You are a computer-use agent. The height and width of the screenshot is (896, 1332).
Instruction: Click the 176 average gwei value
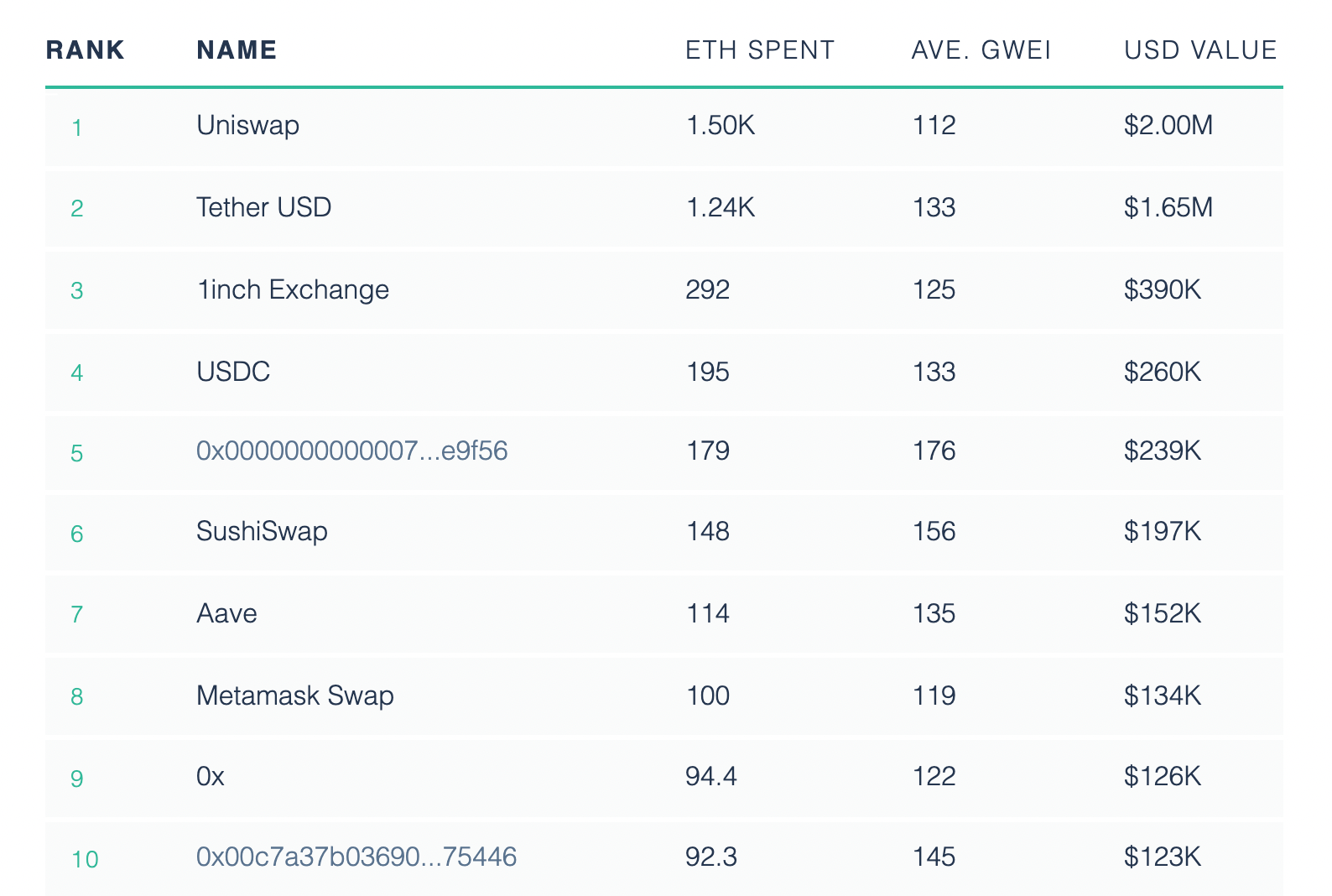934,451
